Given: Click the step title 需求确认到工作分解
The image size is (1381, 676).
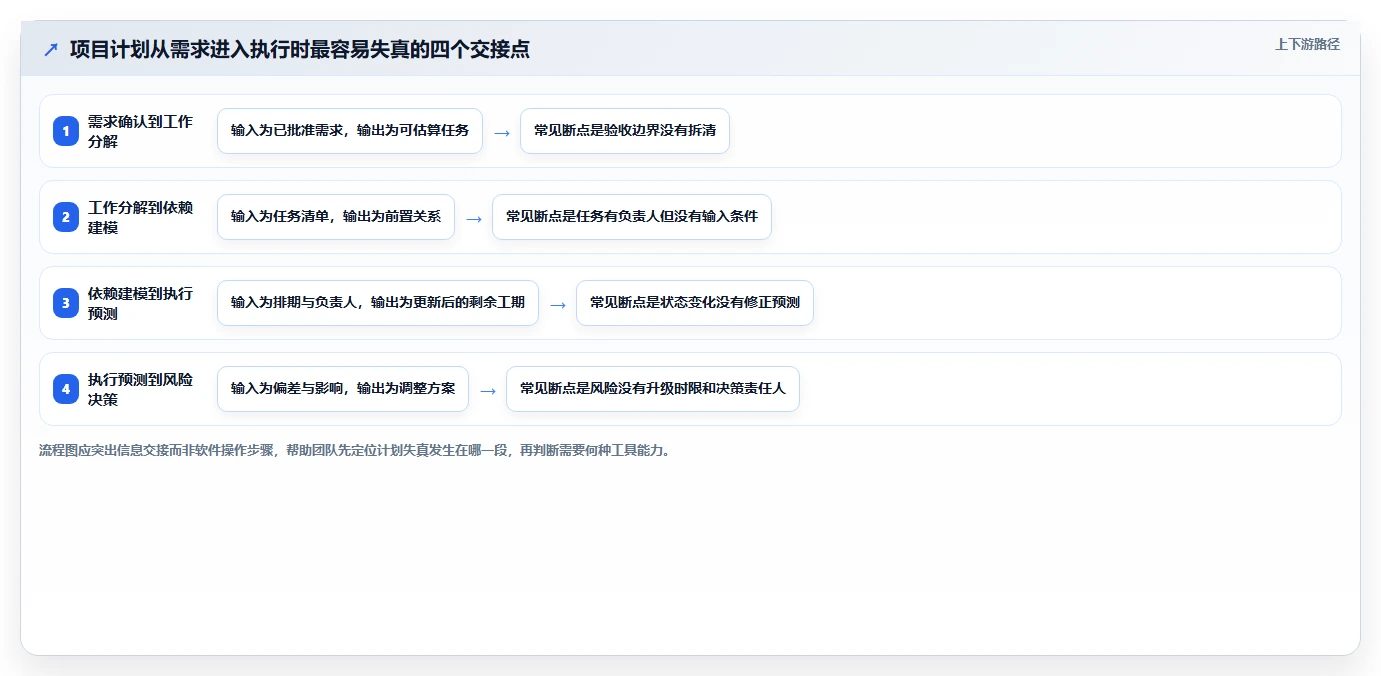Looking at the screenshot, I should [x=141, y=131].
